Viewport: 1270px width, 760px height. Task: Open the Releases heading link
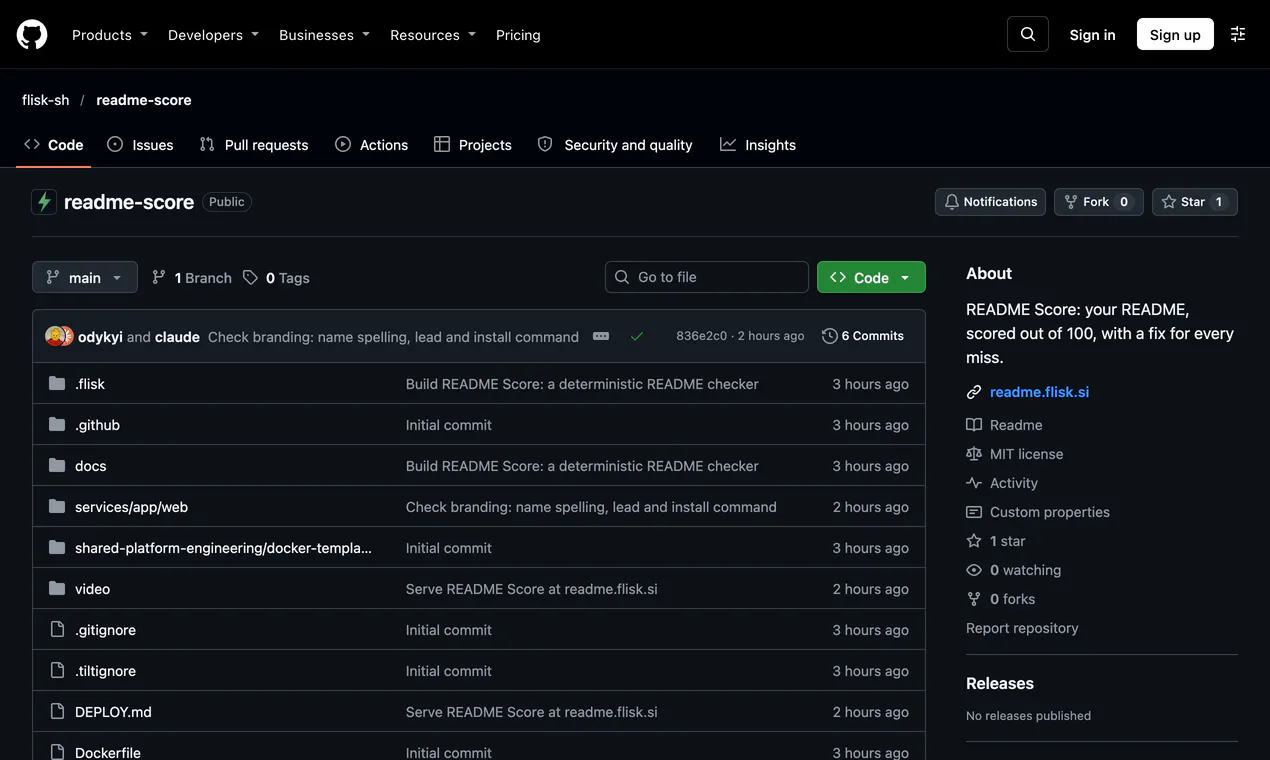click(1000, 684)
